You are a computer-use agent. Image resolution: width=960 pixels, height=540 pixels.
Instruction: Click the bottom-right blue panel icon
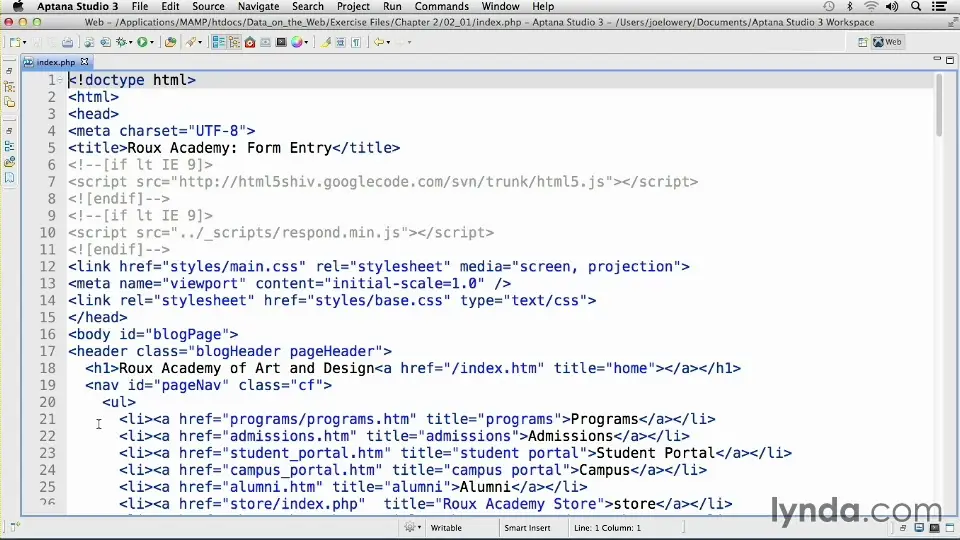point(919,528)
